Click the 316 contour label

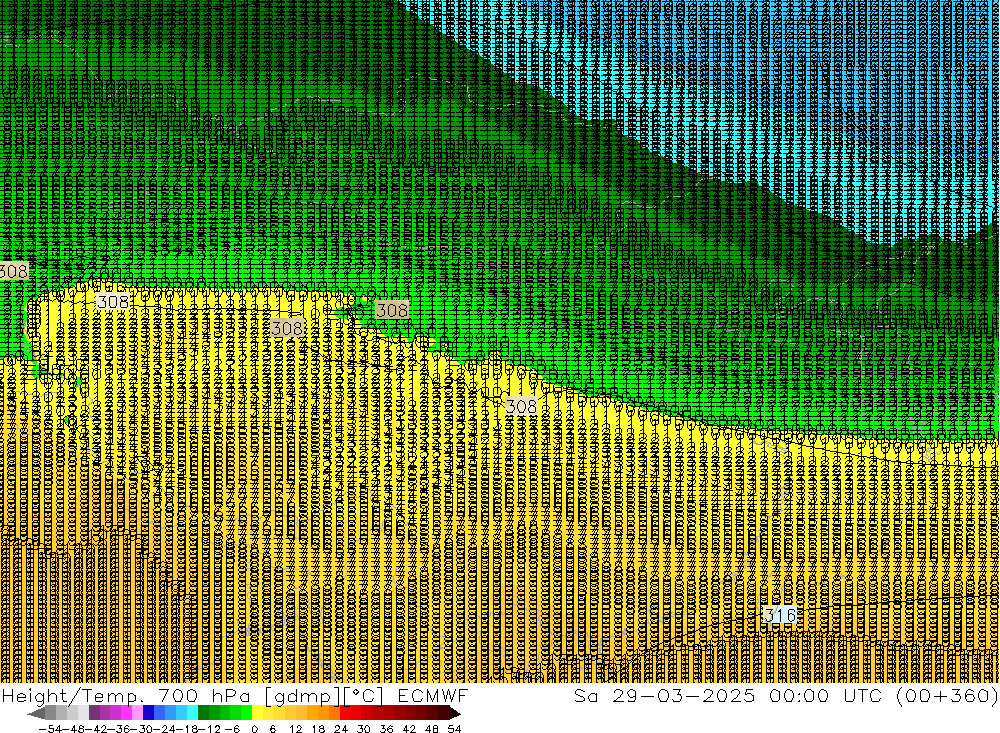click(x=779, y=614)
